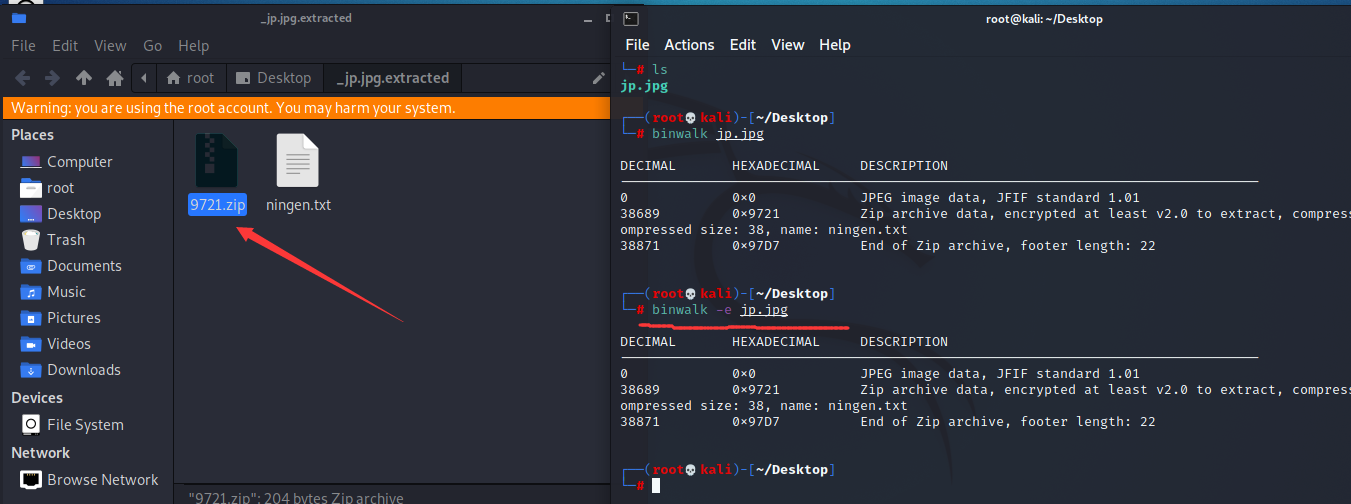Click the first 38689 decimal value
The image size is (1351, 504).
click(640, 214)
